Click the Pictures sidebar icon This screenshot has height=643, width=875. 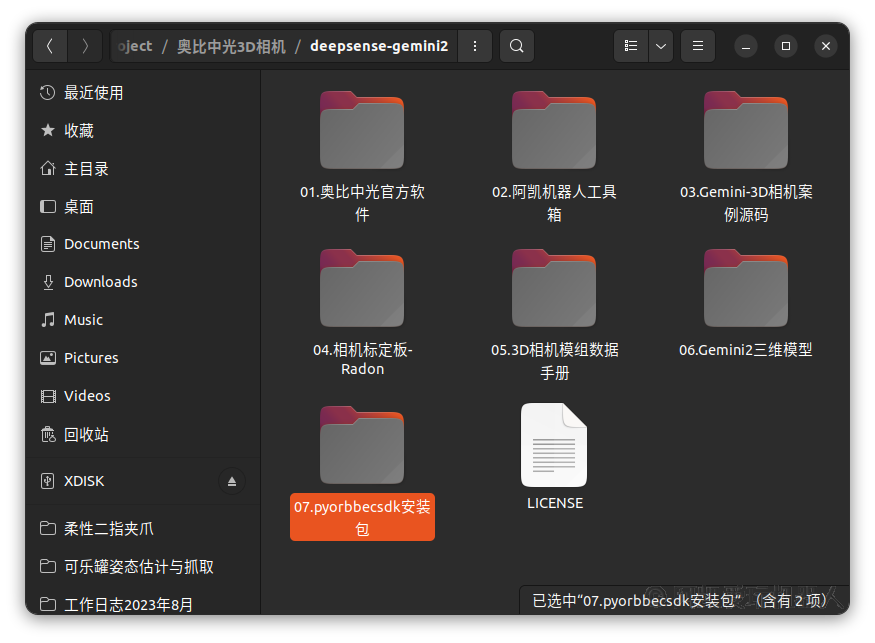tap(48, 358)
